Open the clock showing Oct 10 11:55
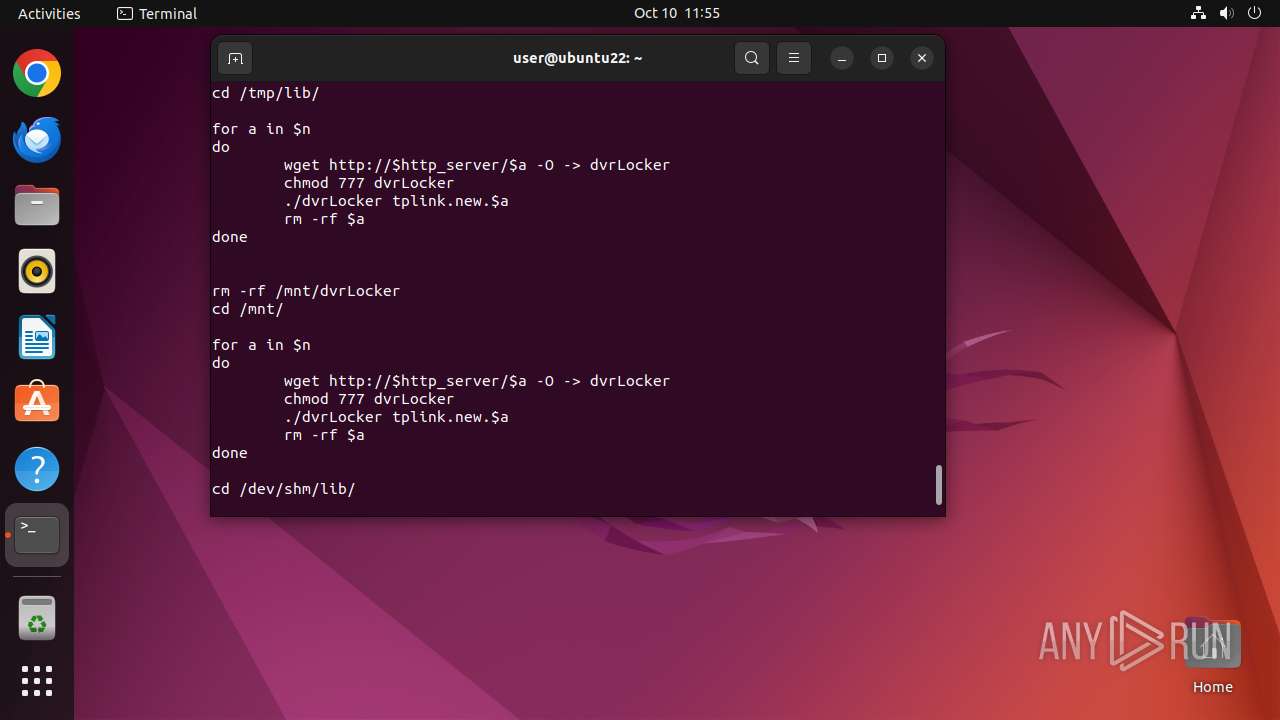The image size is (1280, 720). tap(677, 13)
